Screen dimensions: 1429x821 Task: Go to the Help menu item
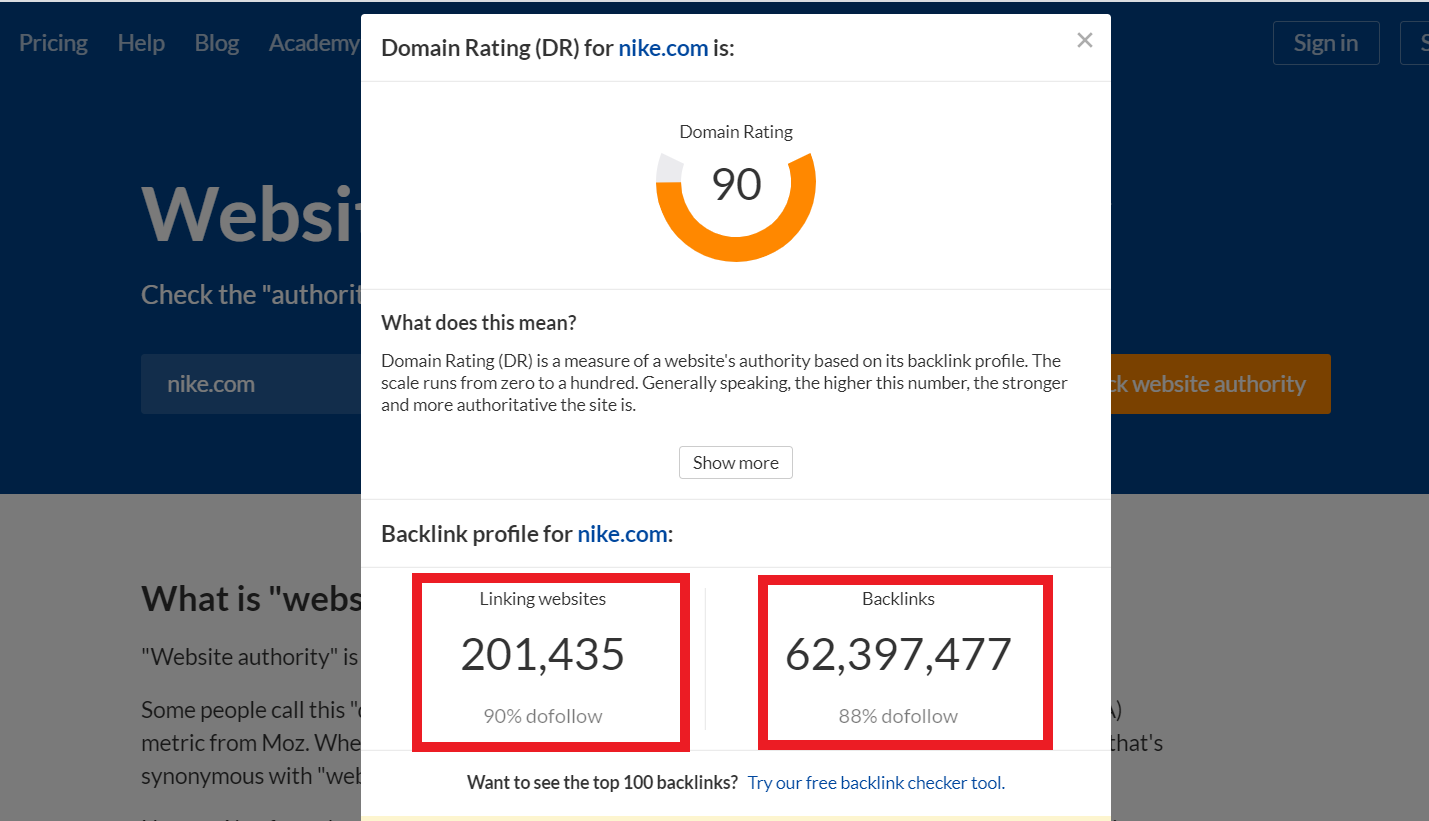pos(141,43)
